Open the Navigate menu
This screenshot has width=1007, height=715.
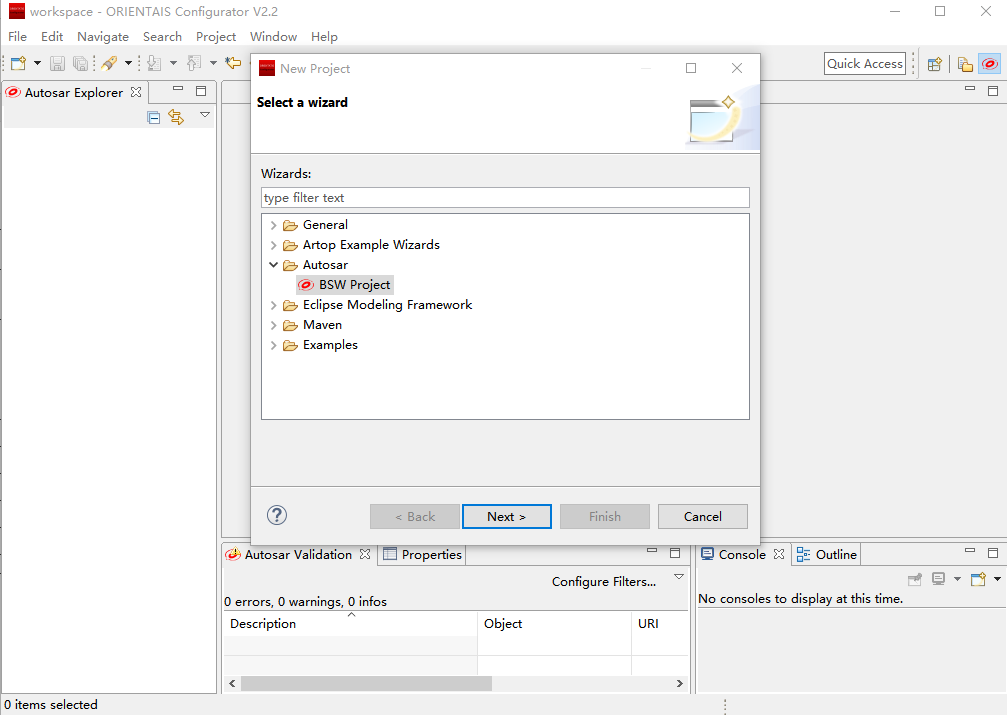click(x=103, y=36)
